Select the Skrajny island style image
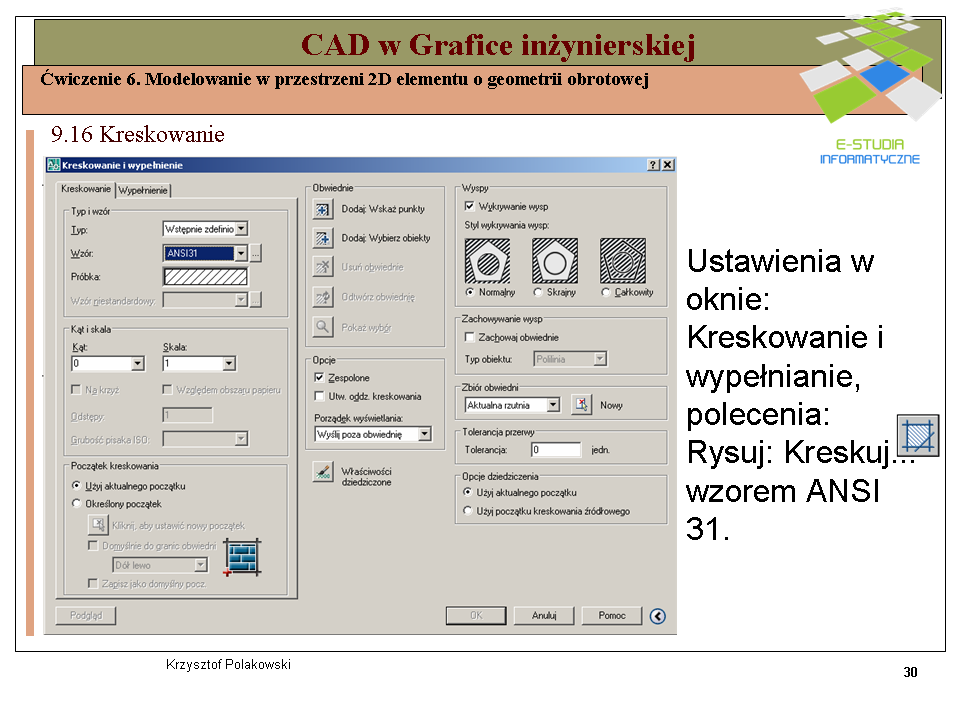 (x=554, y=261)
